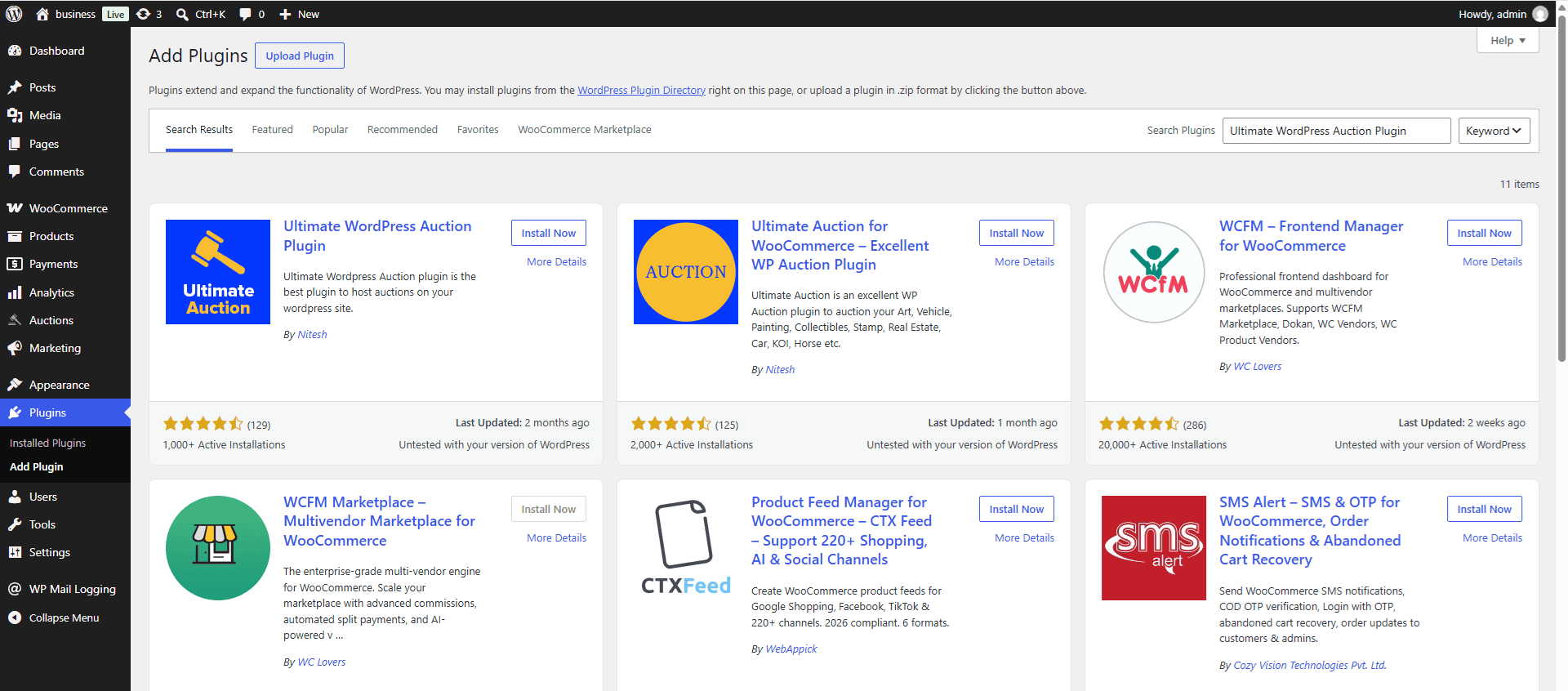Click the Search Plugins input field

[x=1336, y=131]
